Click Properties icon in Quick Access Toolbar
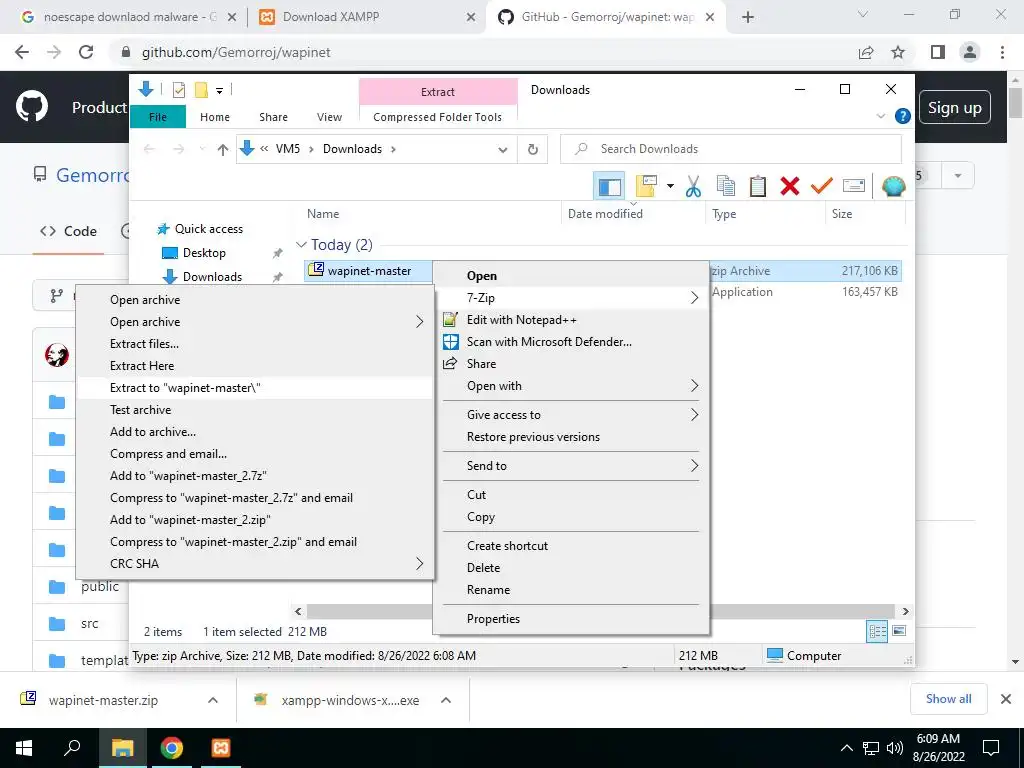The image size is (1024, 768). click(178, 90)
